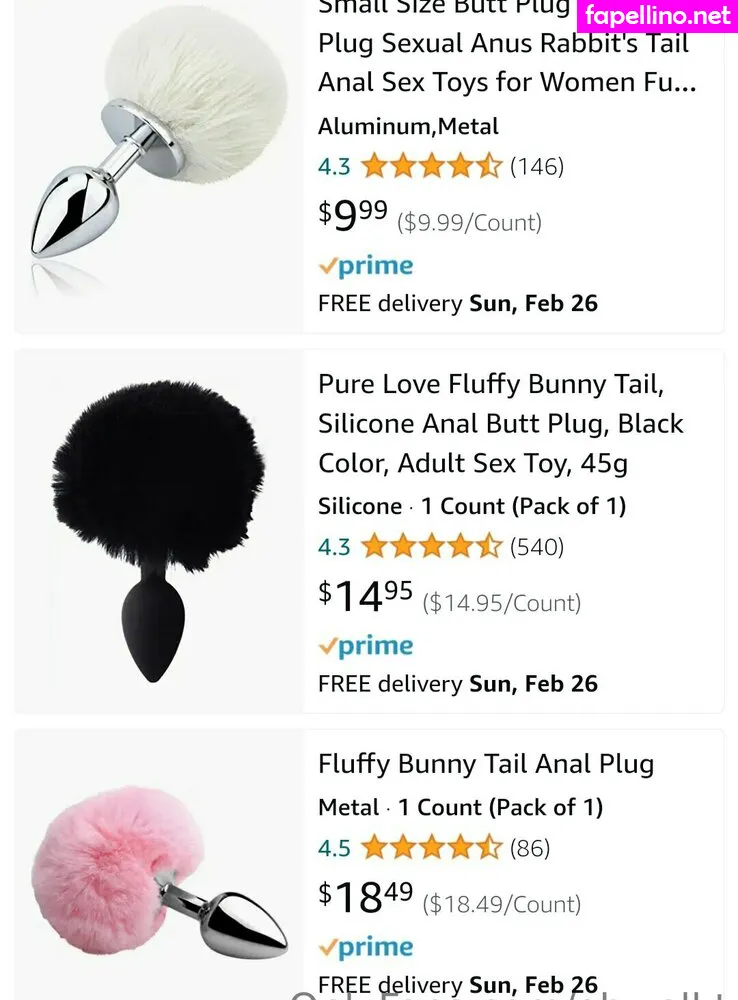Click the 4.3 rating number beside 540 reviews
This screenshot has height=1000, width=738.
point(334,547)
